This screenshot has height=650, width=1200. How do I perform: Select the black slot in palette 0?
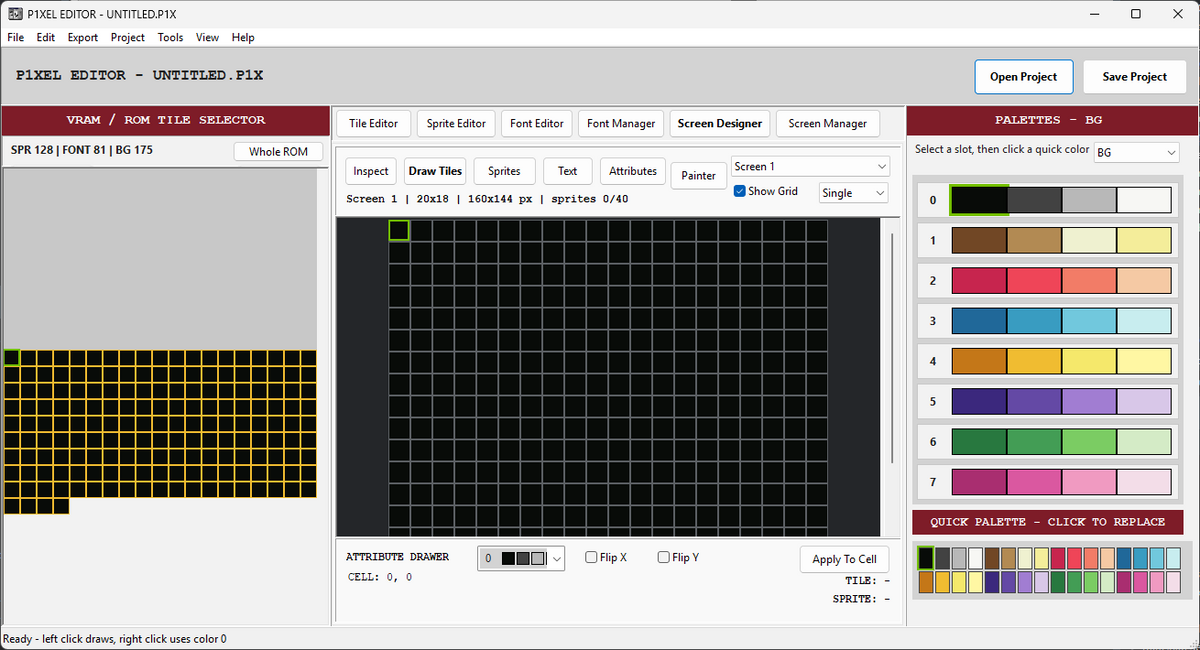tap(979, 199)
